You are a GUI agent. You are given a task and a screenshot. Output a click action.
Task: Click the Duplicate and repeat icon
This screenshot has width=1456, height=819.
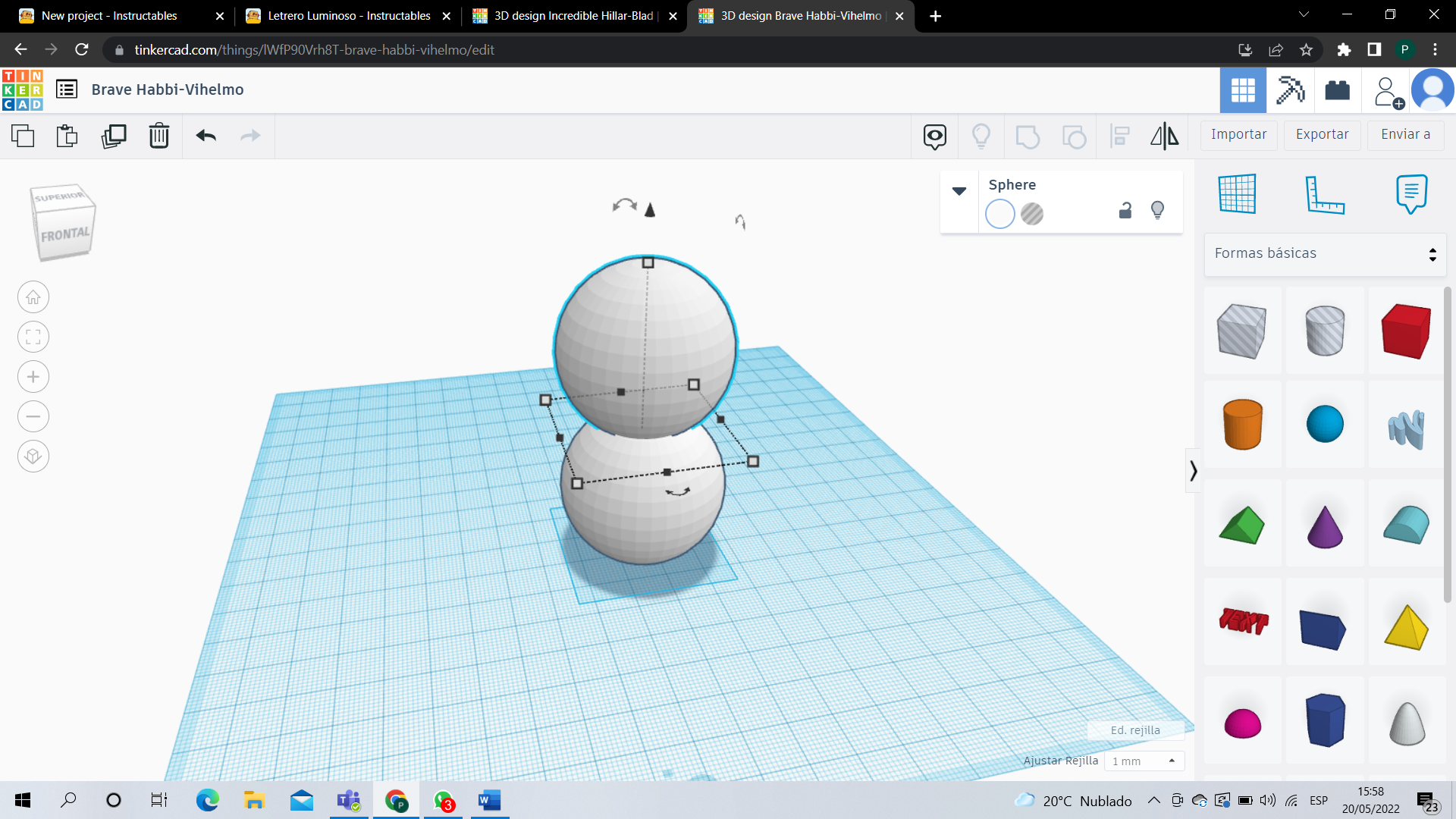point(114,136)
